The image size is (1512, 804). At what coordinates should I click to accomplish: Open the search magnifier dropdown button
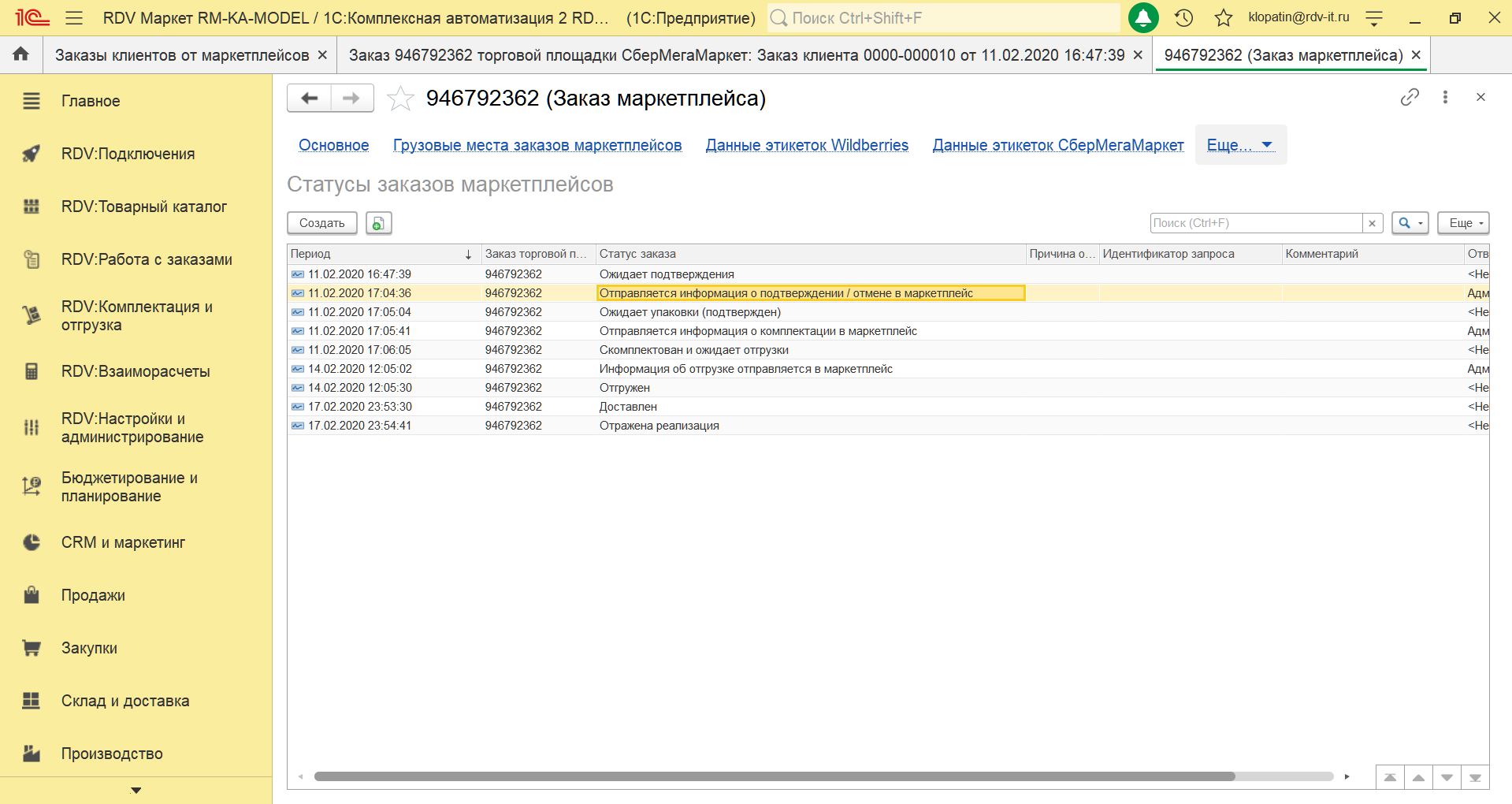pyautogui.click(x=1410, y=223)
